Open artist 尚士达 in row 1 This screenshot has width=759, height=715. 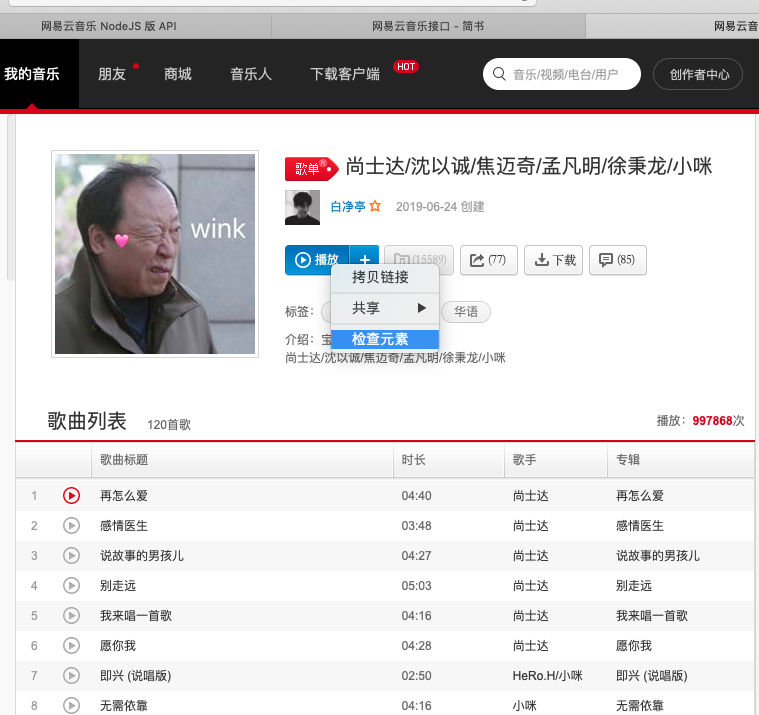pos(531,496)
